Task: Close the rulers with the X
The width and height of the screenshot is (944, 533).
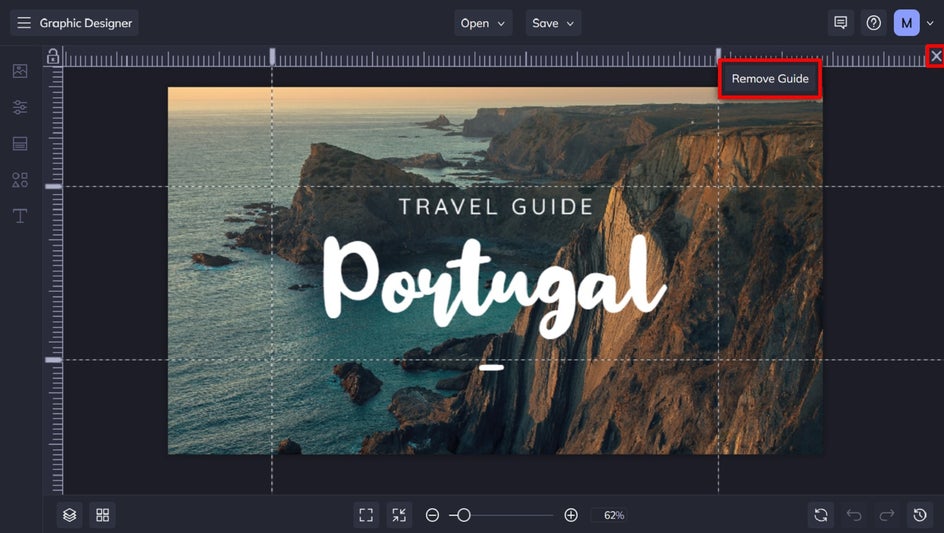Action: 936,56
